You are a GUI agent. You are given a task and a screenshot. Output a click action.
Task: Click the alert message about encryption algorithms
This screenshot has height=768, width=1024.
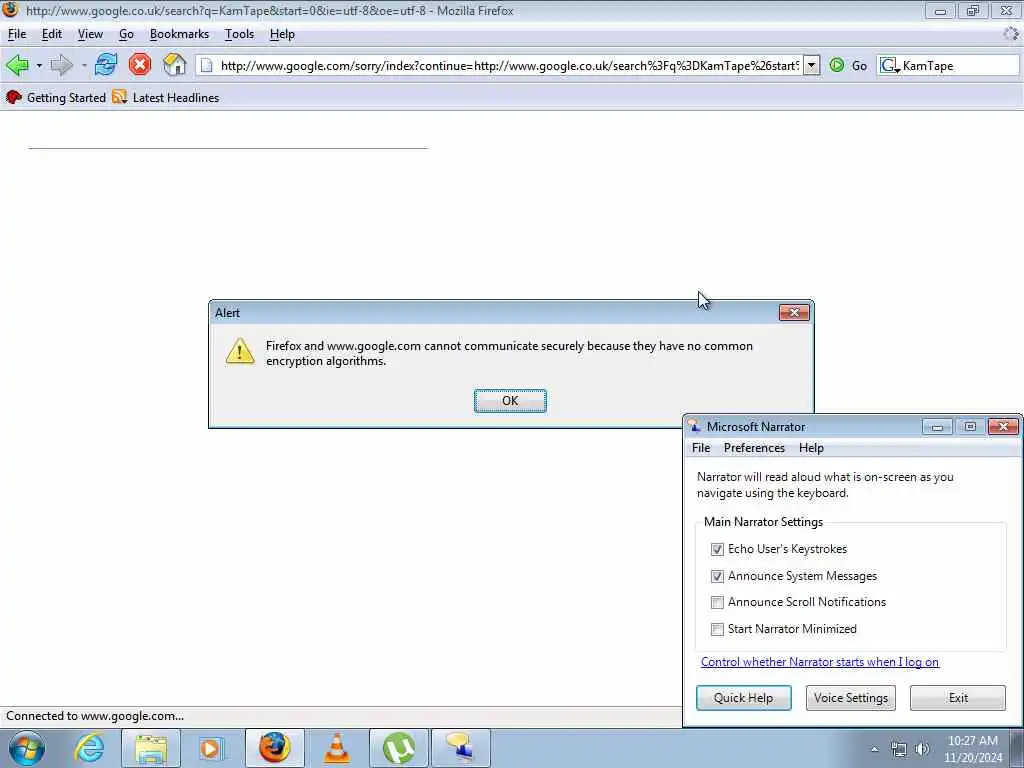pos(509,353)
